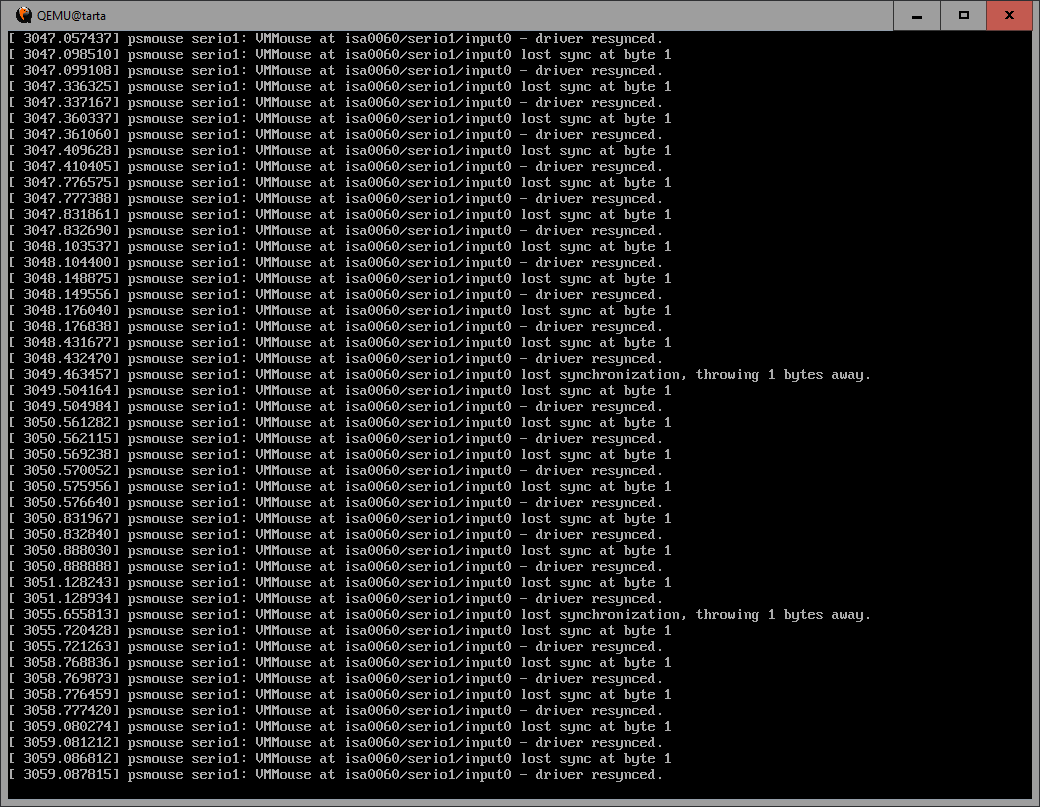This screenshot has height=807, width=1040.
Task: Click the log line timestamped 3050.888888
Action: [335, 567]
